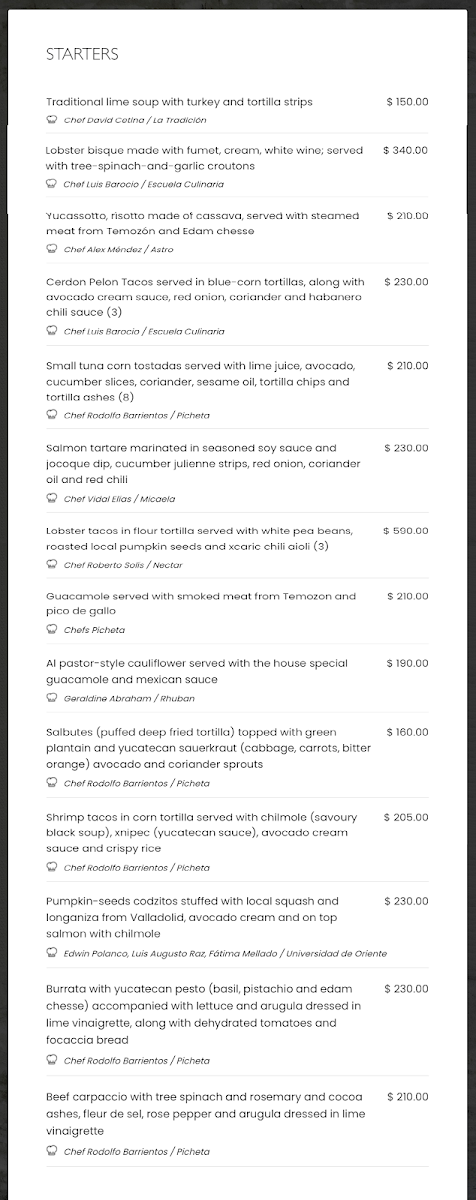
Task: Click the Yucassotto risotto description
Action: point(202,223)
